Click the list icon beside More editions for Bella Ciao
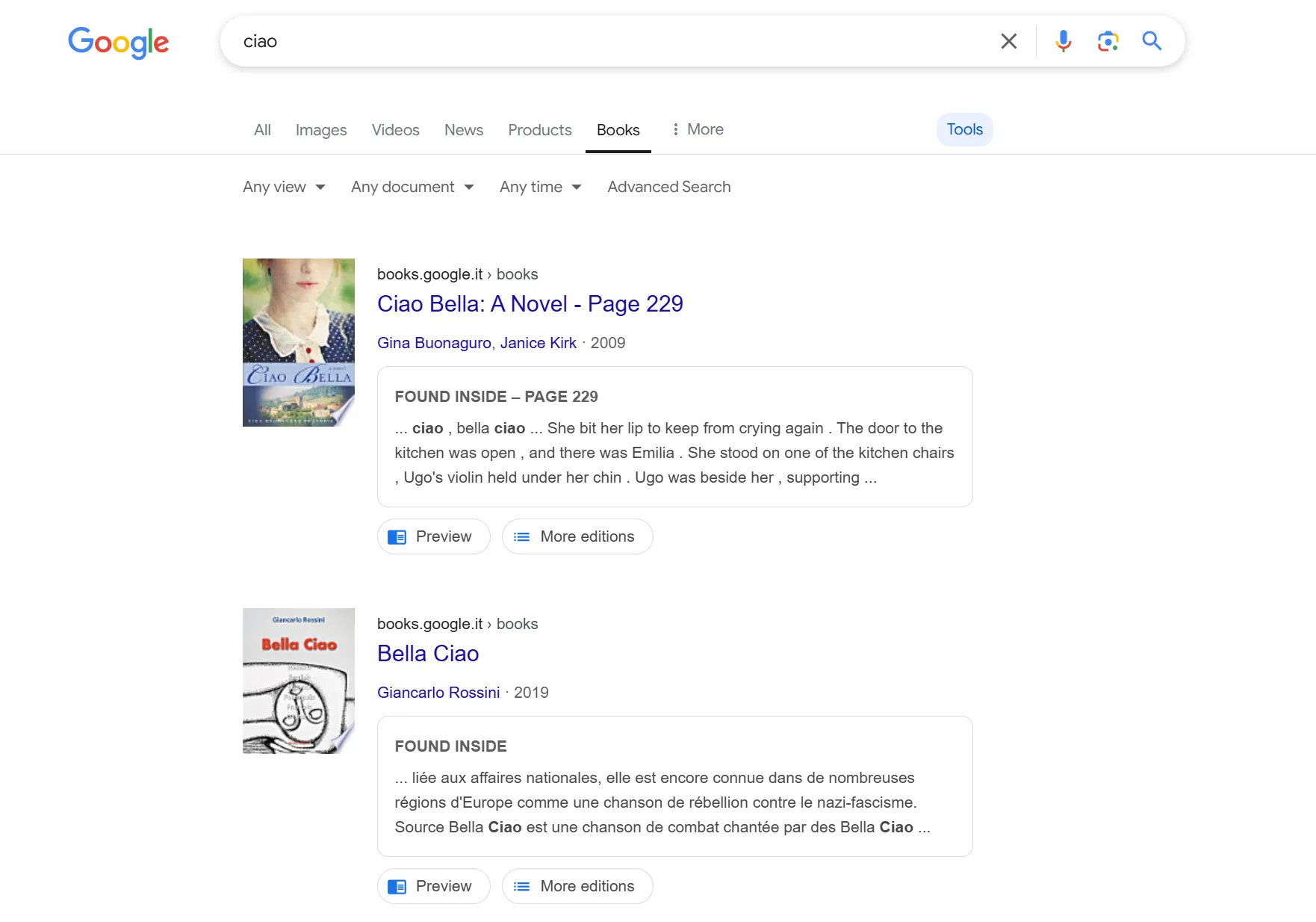This screenshot has height=922, width=1316. tap(522, 886)
